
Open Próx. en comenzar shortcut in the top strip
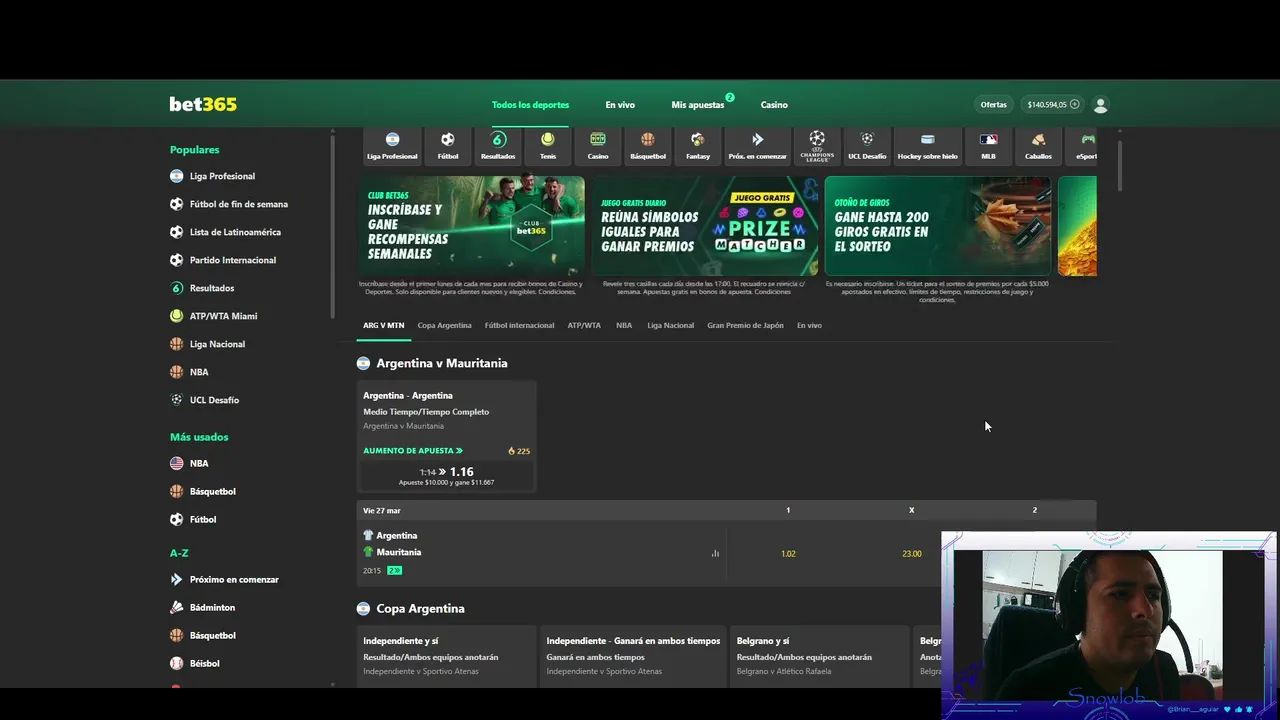(x=757, y=146)
